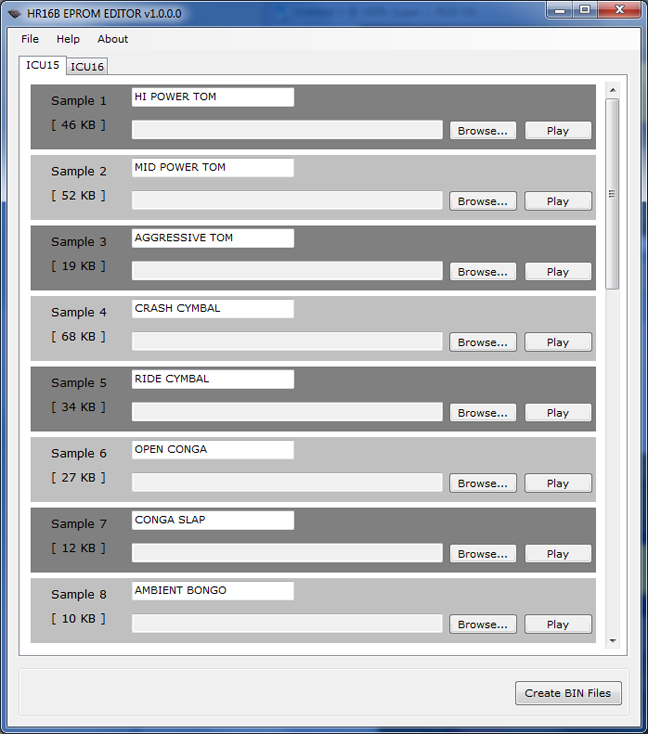The height and width of the screenshot is (734, 648).
Task: Click the vertical scrollbar thumb
Action: coord(612,194)
